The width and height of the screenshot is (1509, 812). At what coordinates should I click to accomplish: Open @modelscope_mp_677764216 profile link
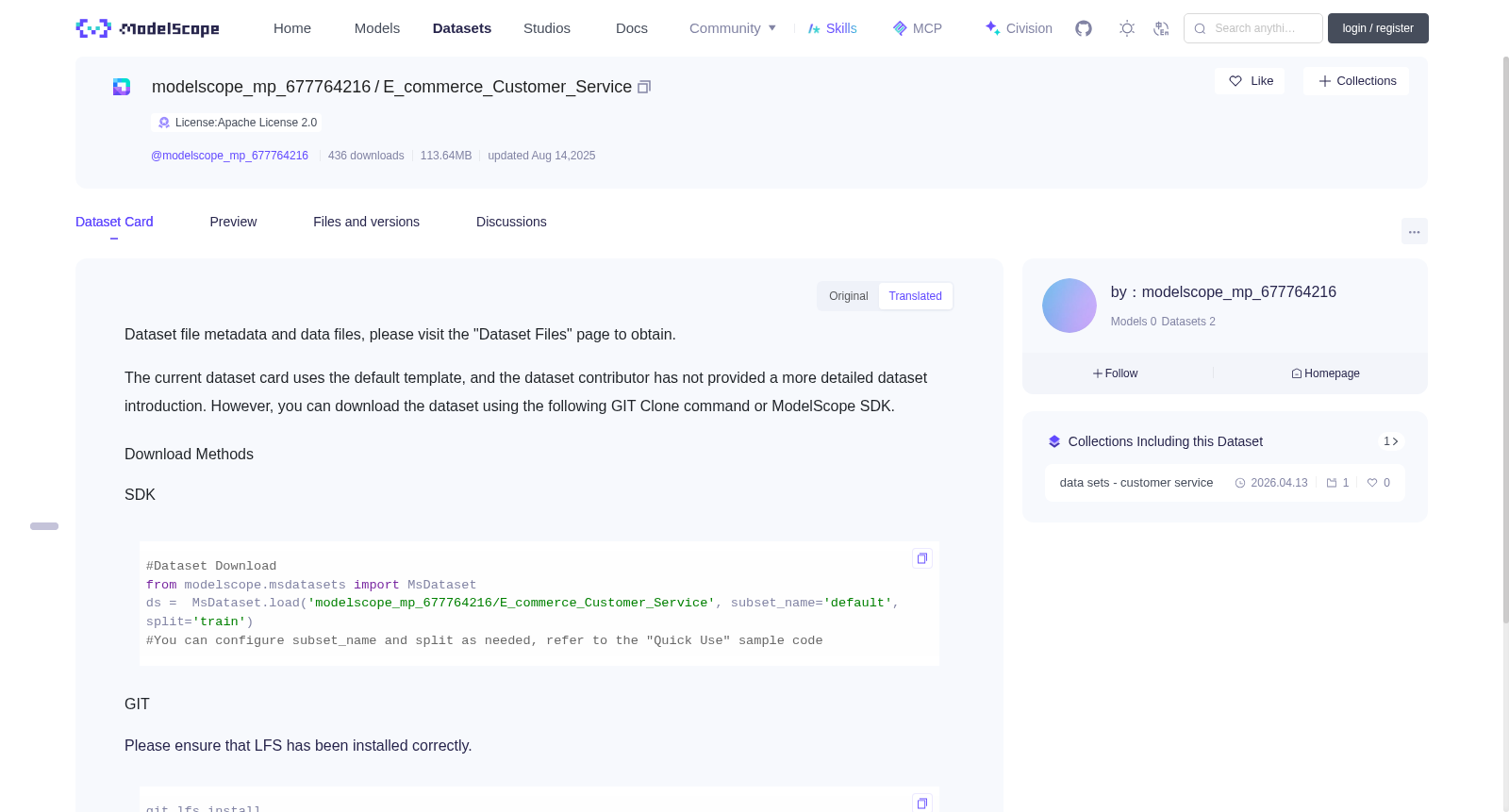pyautogui.click(x=229, y=156)
